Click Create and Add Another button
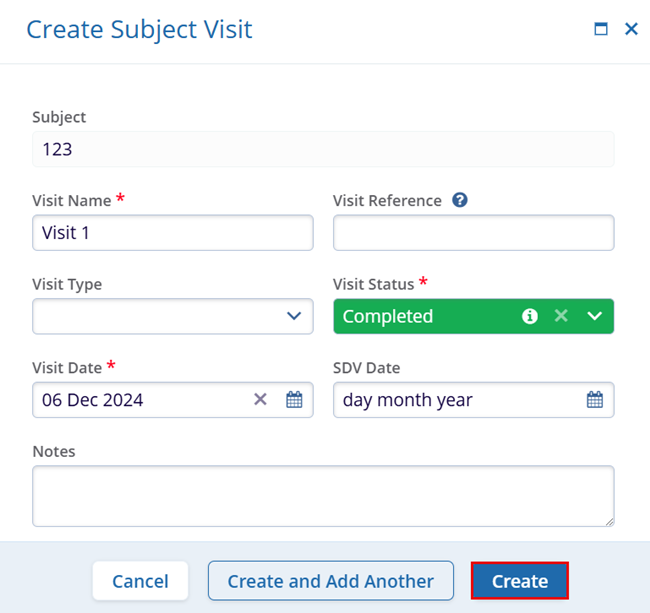Viewport: 650px width, 613px height. coord(330,581)
